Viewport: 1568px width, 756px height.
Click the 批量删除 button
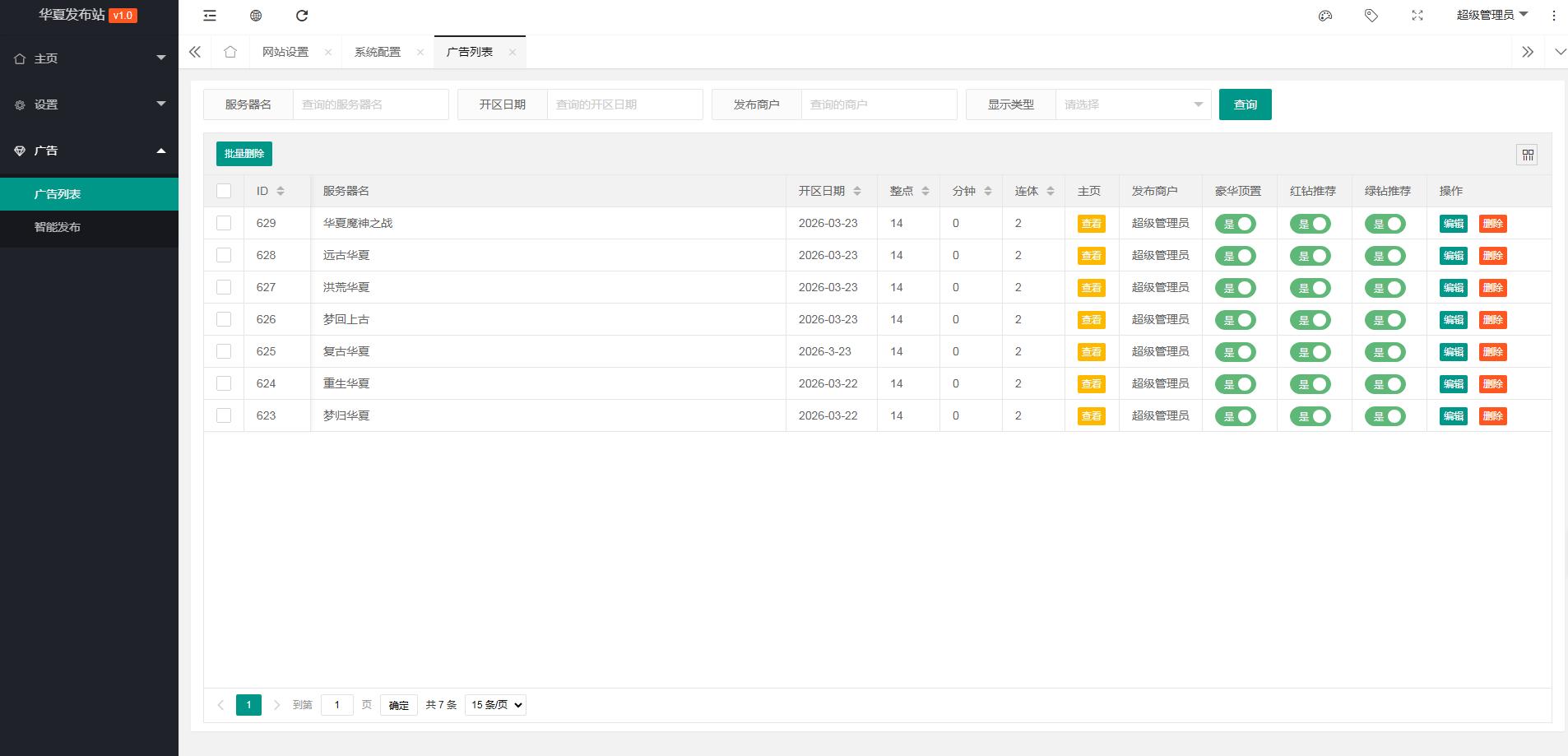[244, 154]
